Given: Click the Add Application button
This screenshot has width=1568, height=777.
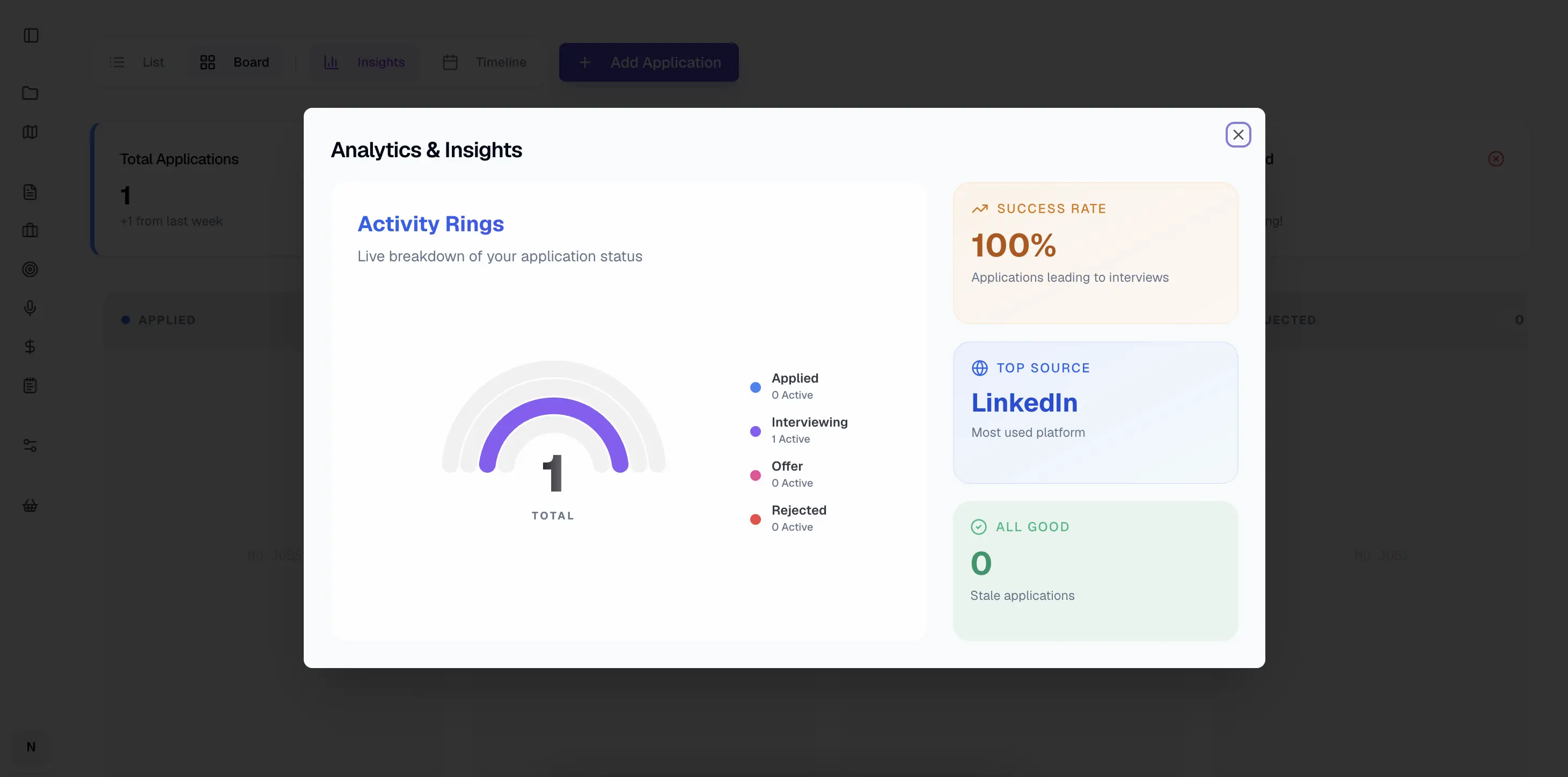Looking at the screenshot, I should point(649,62).
